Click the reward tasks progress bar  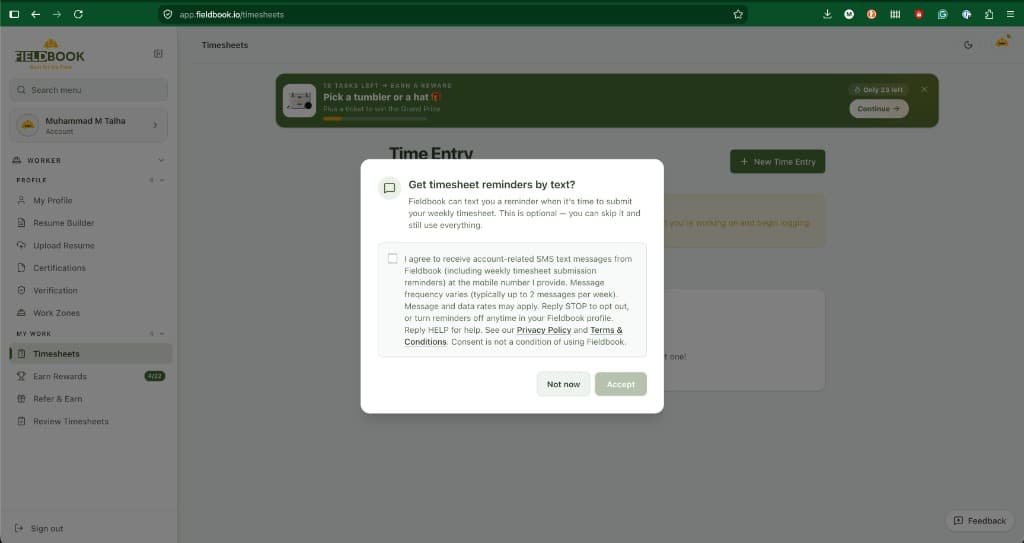click(x=375, y=119)
